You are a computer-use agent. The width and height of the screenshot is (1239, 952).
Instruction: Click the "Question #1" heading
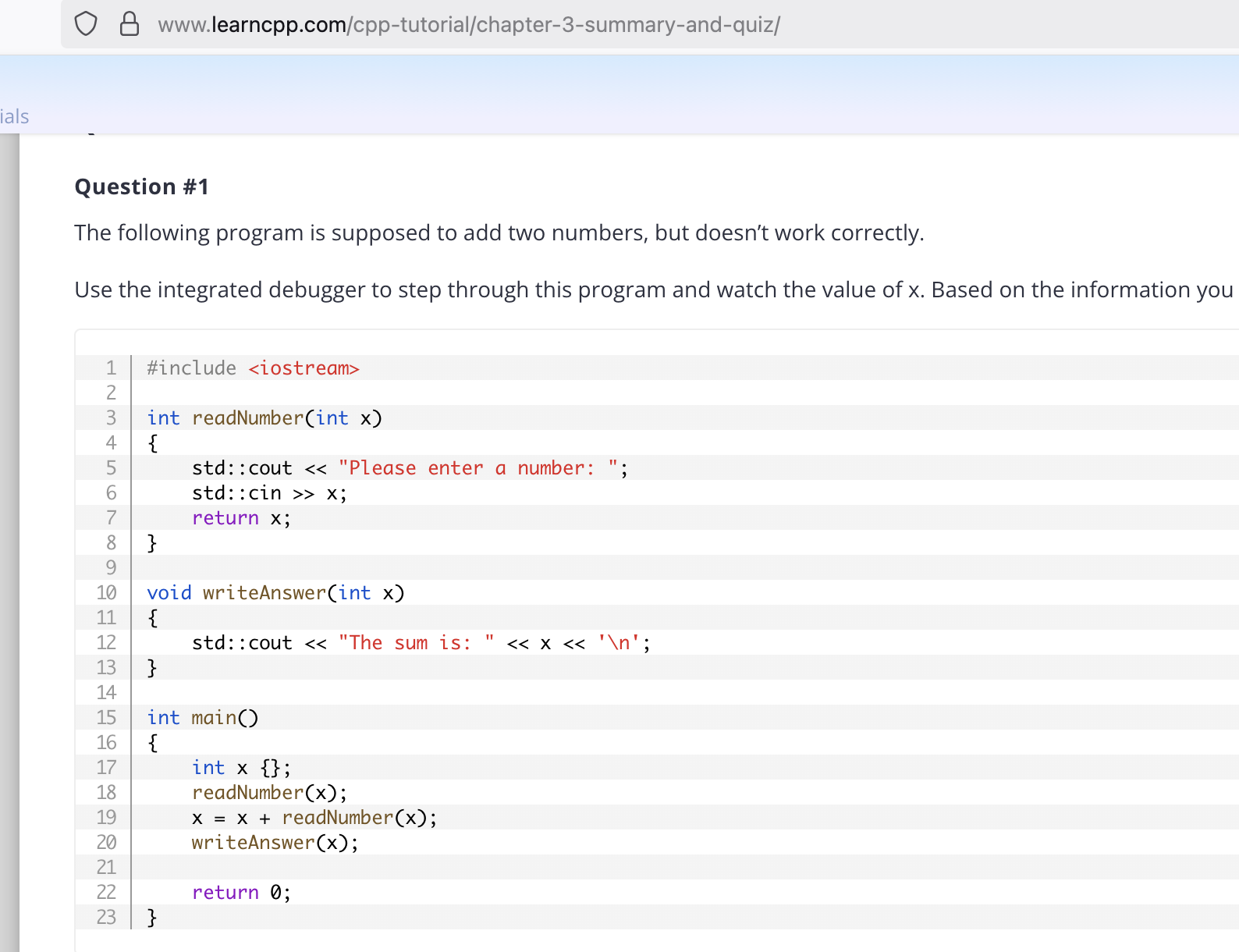click(x=141, y=187)
